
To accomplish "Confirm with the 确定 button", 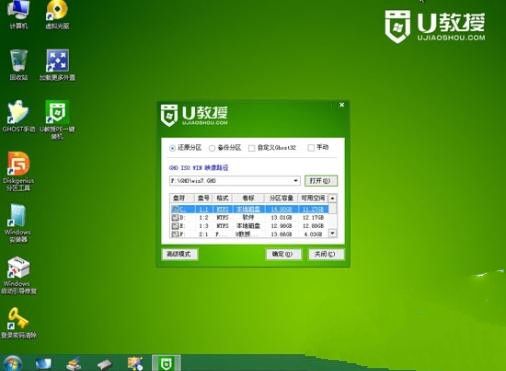I will click(283, 254).
